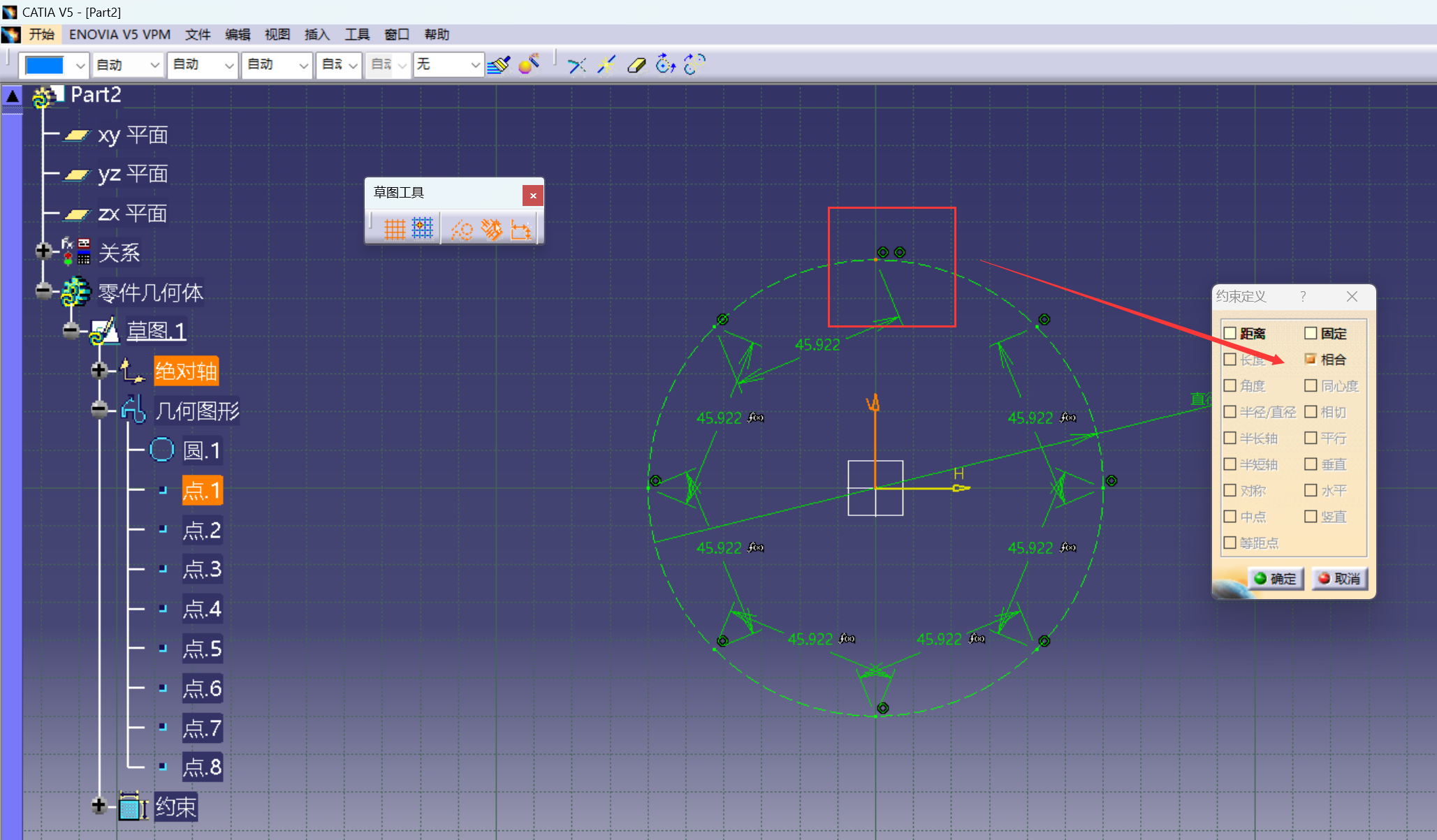Uncheck the 相合 constraint checkbox

(1311, 360)
